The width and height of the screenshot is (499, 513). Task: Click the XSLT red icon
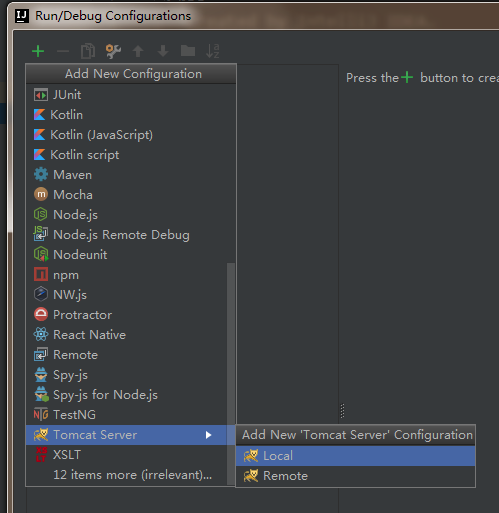click(41, 455)
